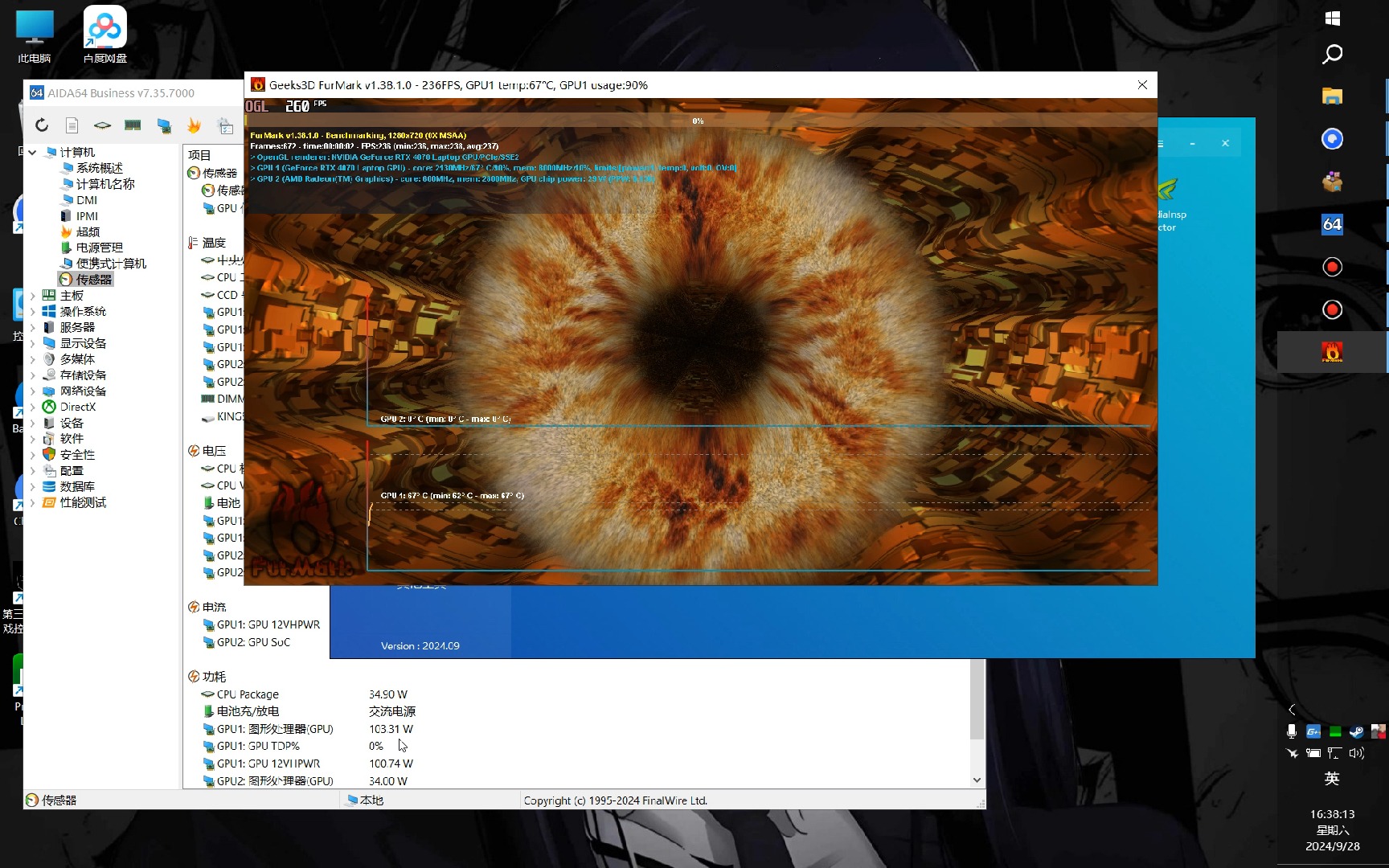The height and width of the screenshot is (868, 1389).
Task: Click the AIDA64 vertical scrollbar thumb
Action: [x=977, y=699]
